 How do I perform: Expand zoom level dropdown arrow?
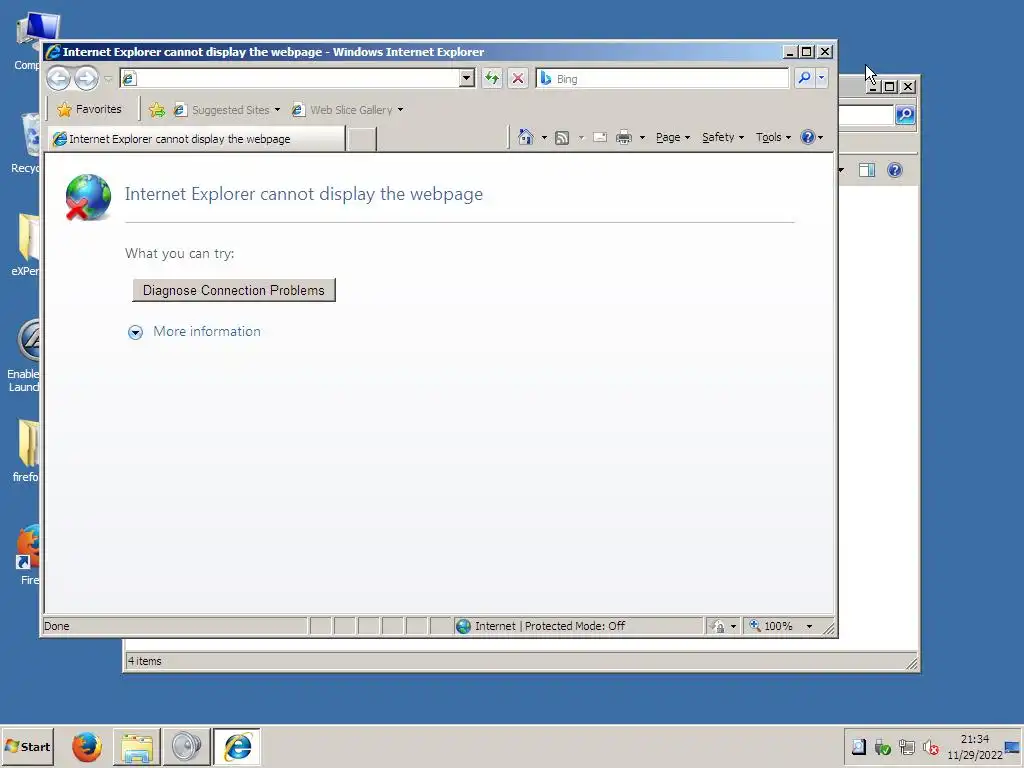(809, 626)
